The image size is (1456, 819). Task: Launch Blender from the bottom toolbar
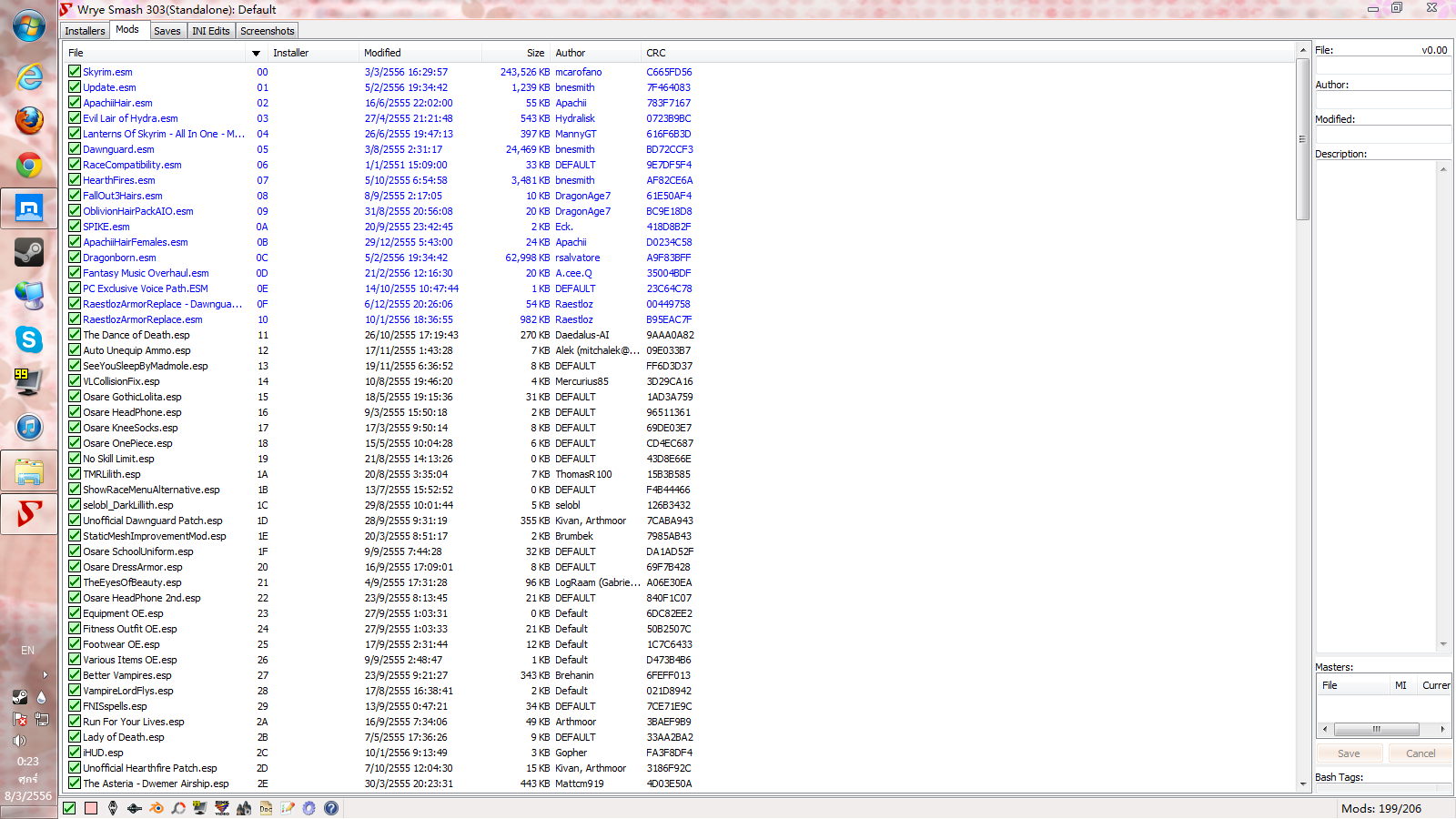tap(157, 808)
